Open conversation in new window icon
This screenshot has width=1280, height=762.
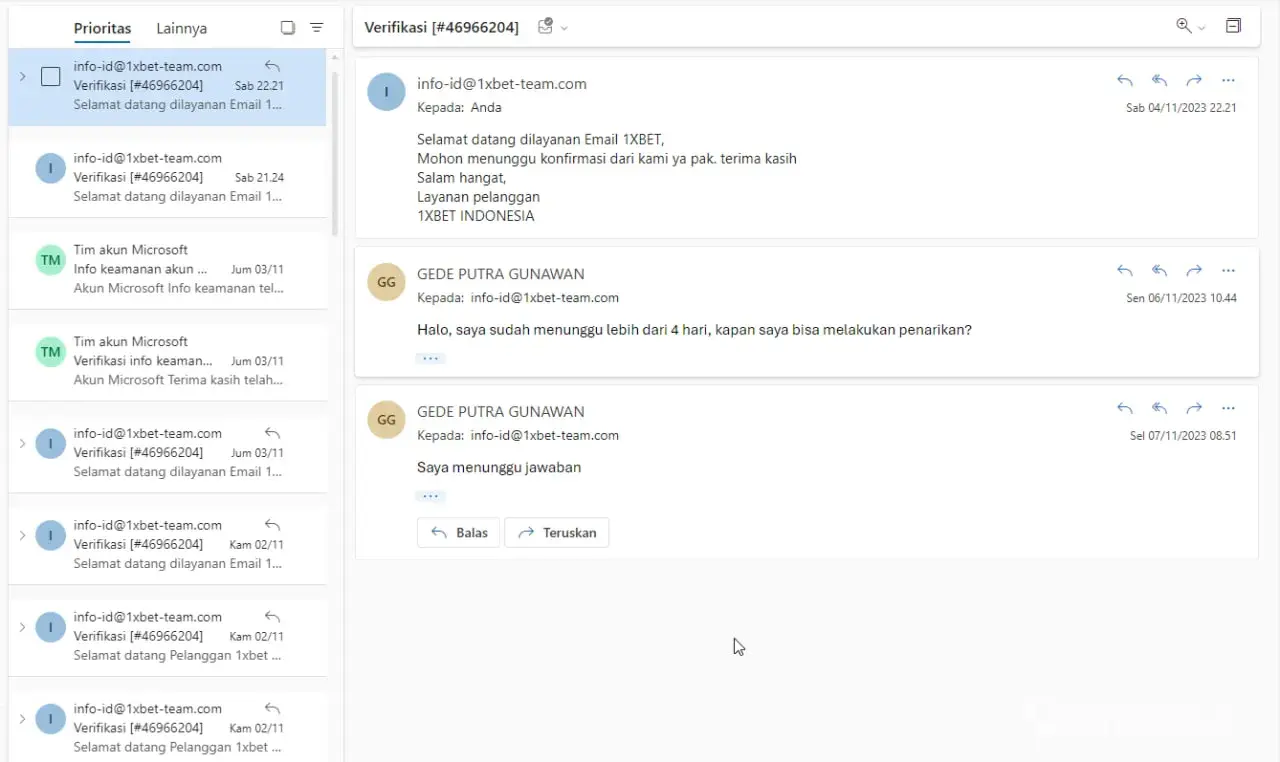[1233, 27]
